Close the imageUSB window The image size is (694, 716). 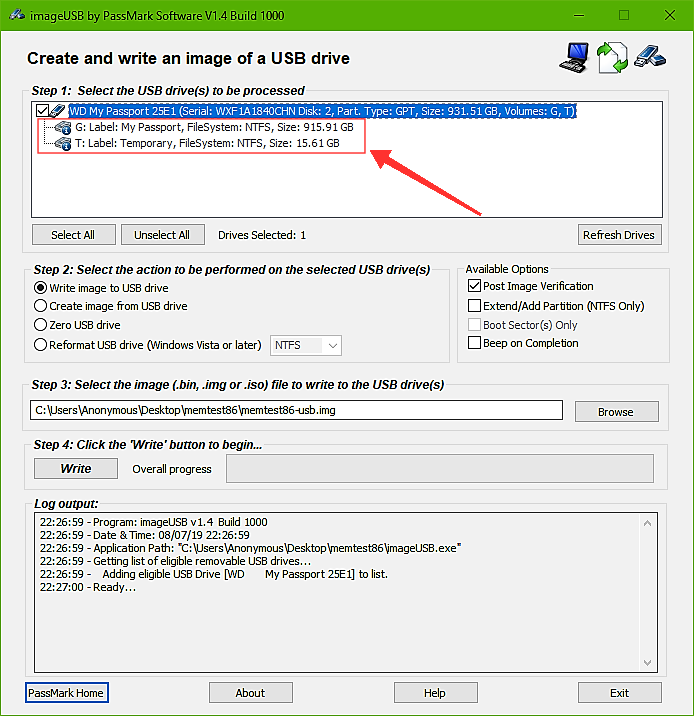click(x=669, y=15)
